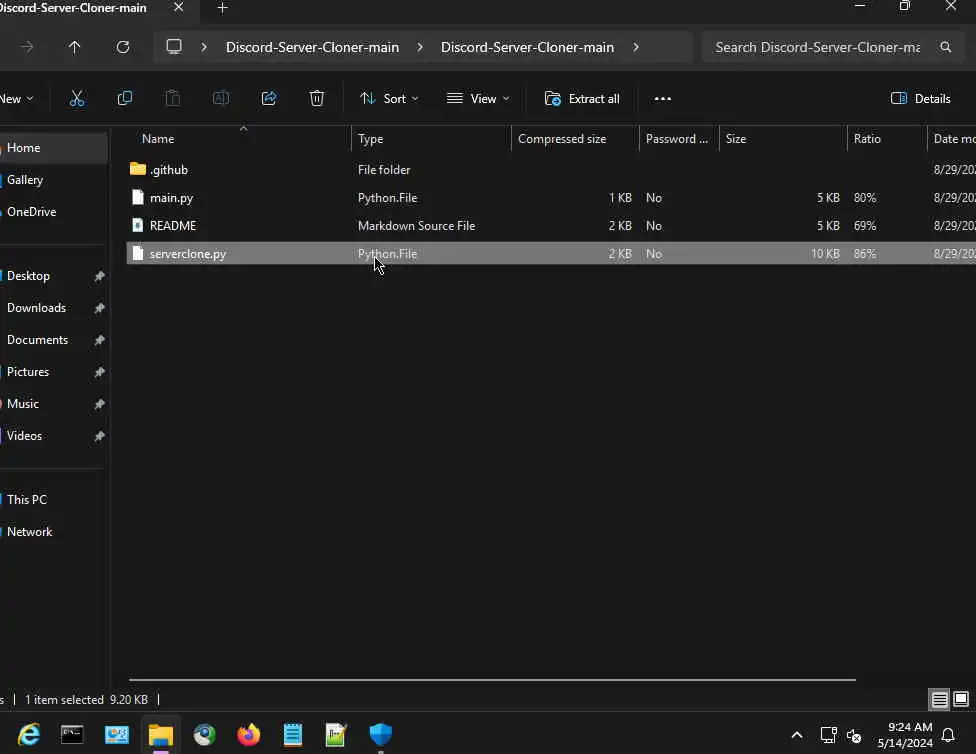Click the muted volume tray icon
Image resolution: width=976 pixels, height=754 pixels.
tap(854, 736)
